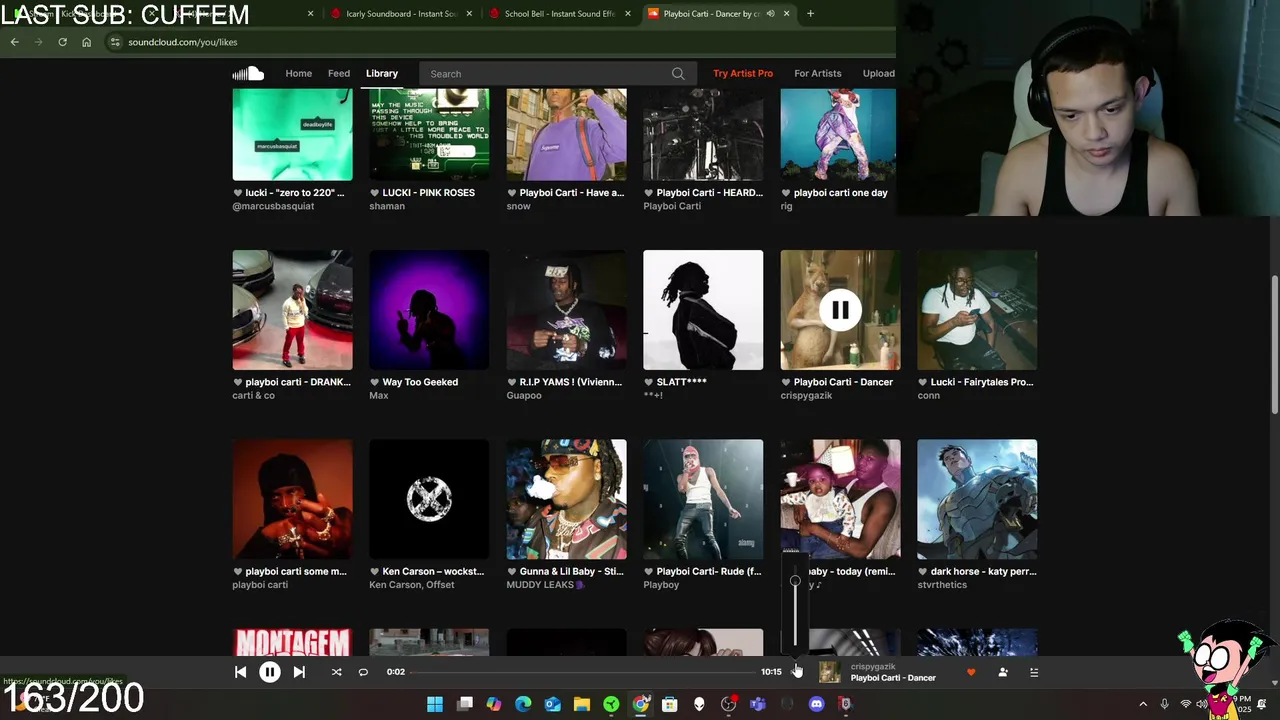This screenshot has height=720, width=1280.
Task: Follow the artist from the player bar
Action: coord(1003,672)
